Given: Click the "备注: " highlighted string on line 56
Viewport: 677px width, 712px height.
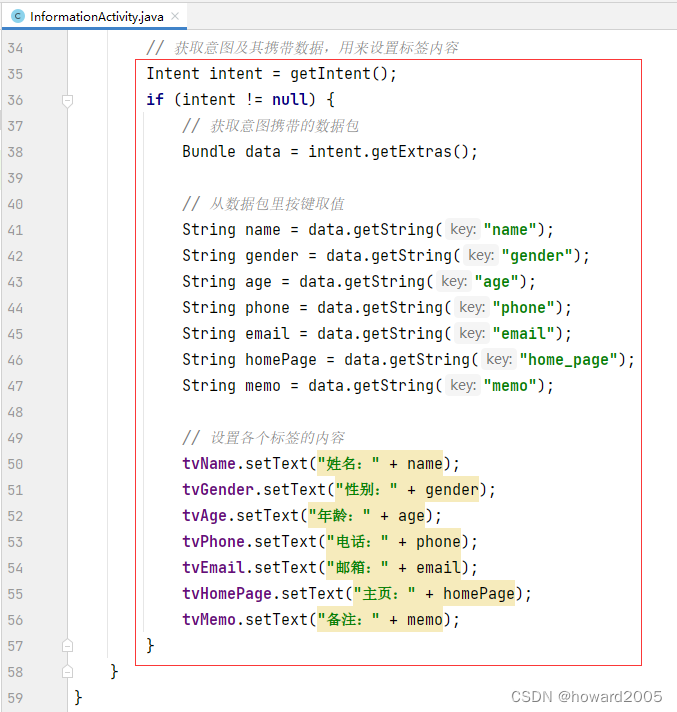Looking at the screenshot, I should [x=348, y=620].
